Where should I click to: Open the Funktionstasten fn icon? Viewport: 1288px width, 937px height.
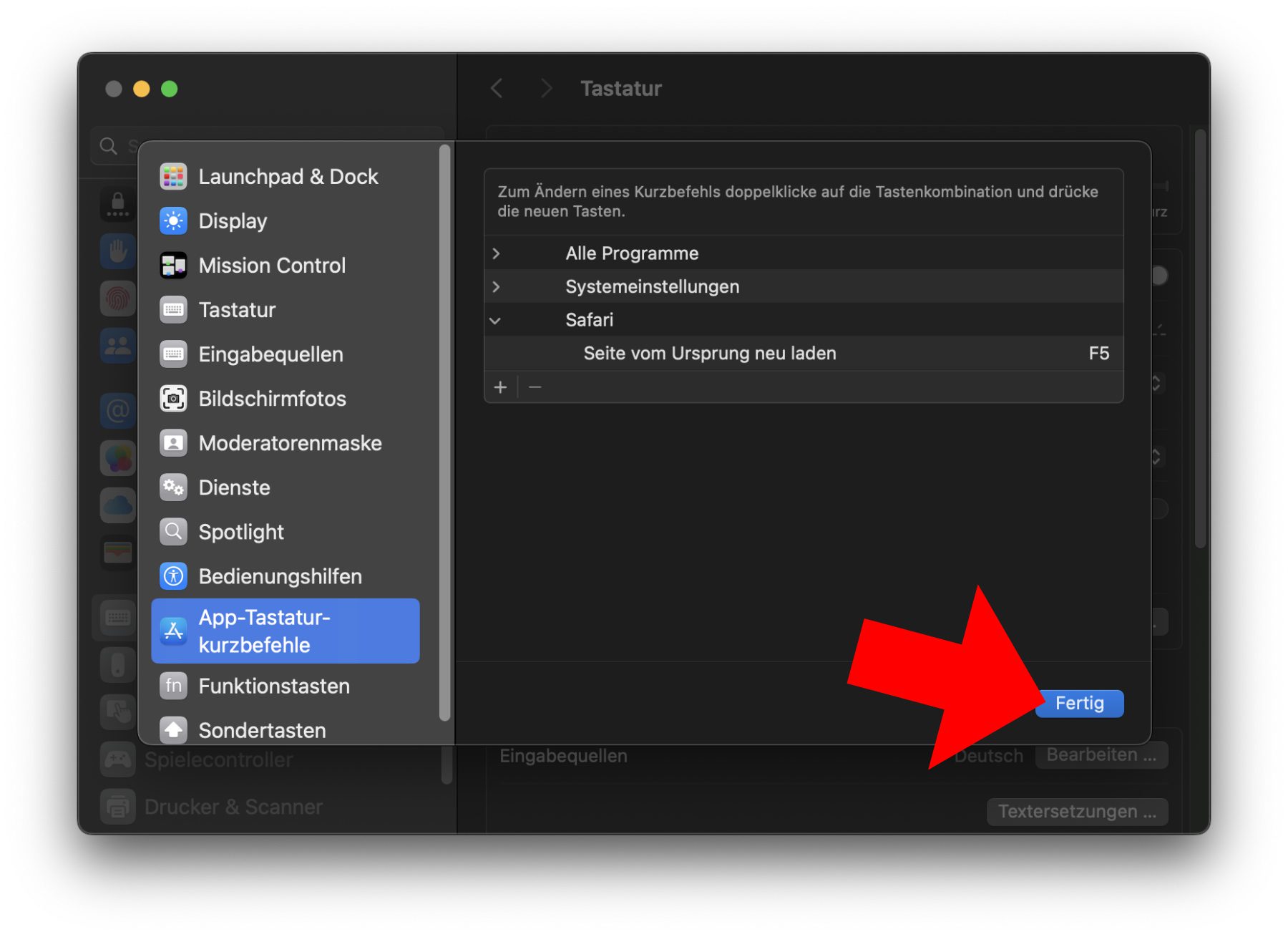pos(173,686)
